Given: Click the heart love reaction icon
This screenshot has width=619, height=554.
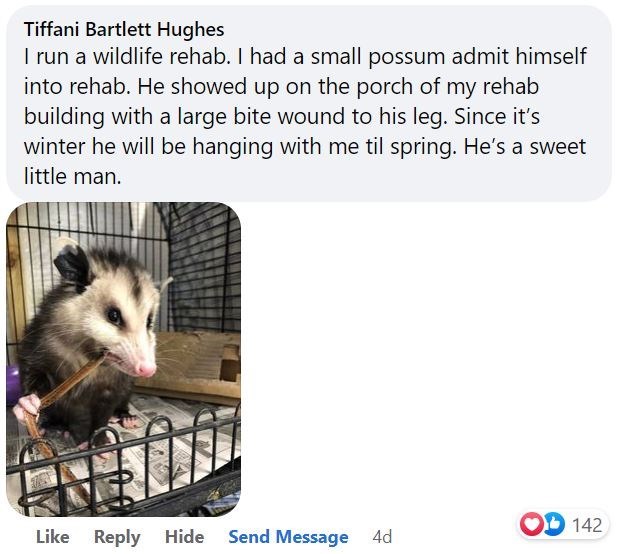Looking at the screenshot, I should pos(531,524).
